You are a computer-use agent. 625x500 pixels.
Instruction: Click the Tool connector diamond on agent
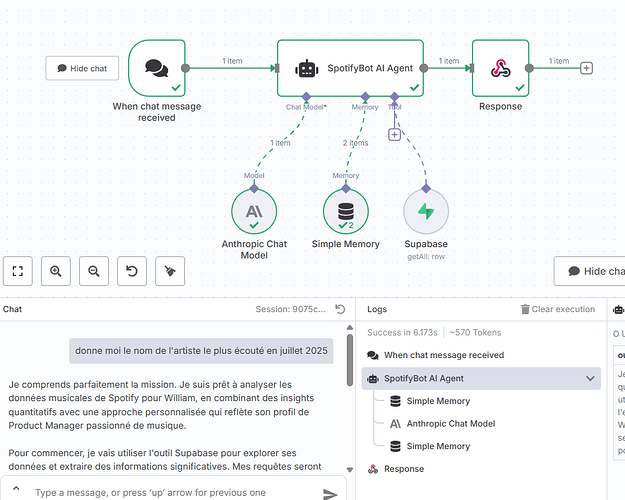click(x=394, y=96)
